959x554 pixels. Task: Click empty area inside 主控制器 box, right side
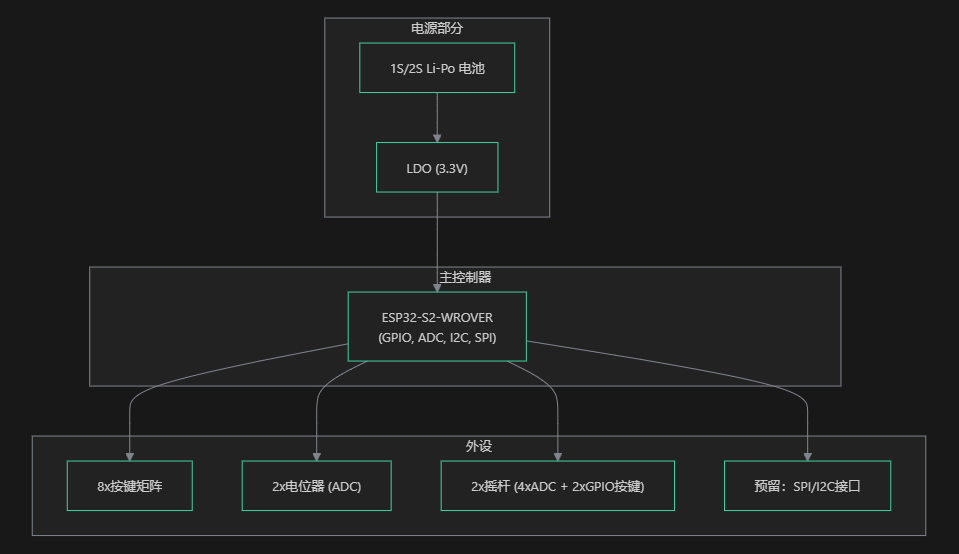point(700,320)
